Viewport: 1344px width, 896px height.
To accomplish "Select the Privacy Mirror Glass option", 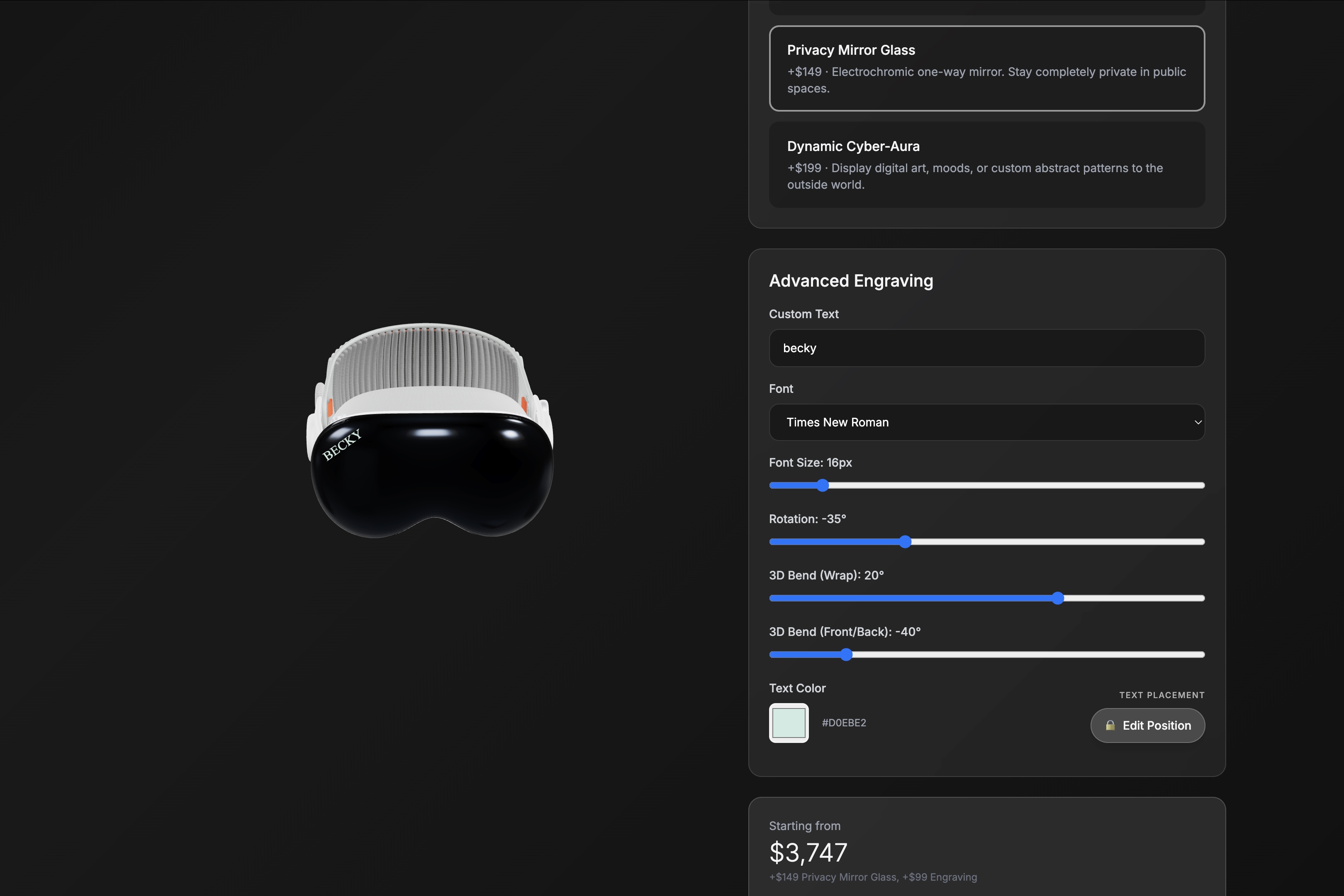I will [x=987, y=68].
